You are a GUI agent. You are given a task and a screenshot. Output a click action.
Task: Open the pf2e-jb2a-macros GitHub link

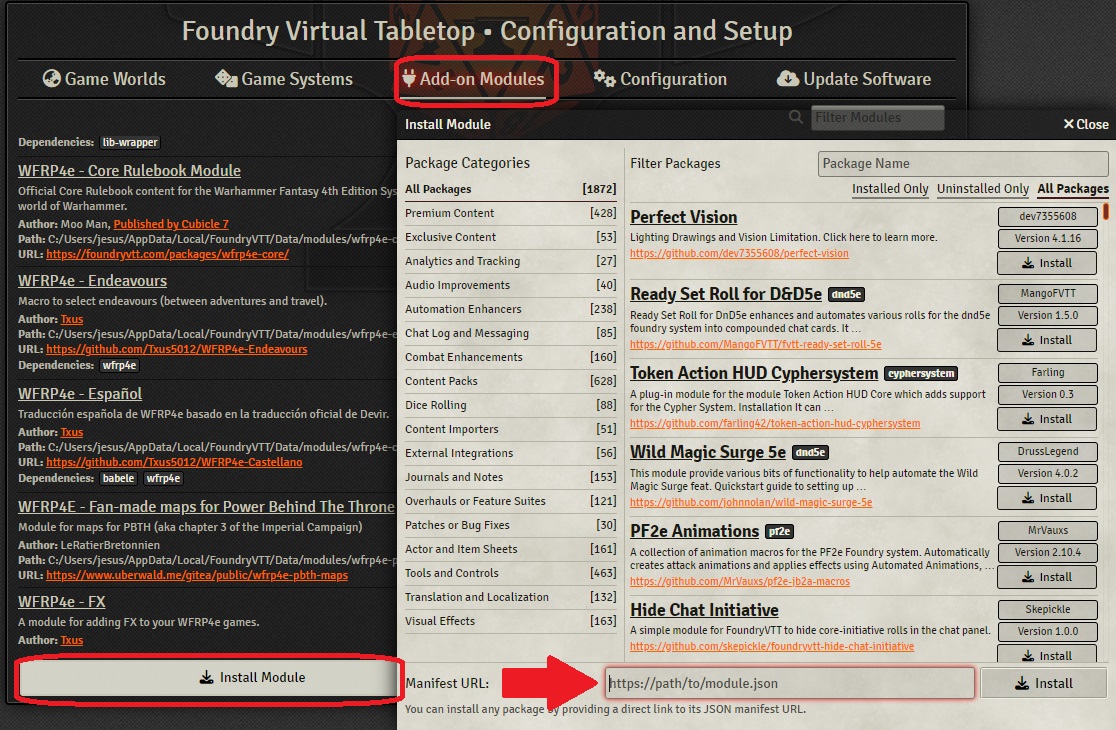pyautogui.click(x=739, y=581)
